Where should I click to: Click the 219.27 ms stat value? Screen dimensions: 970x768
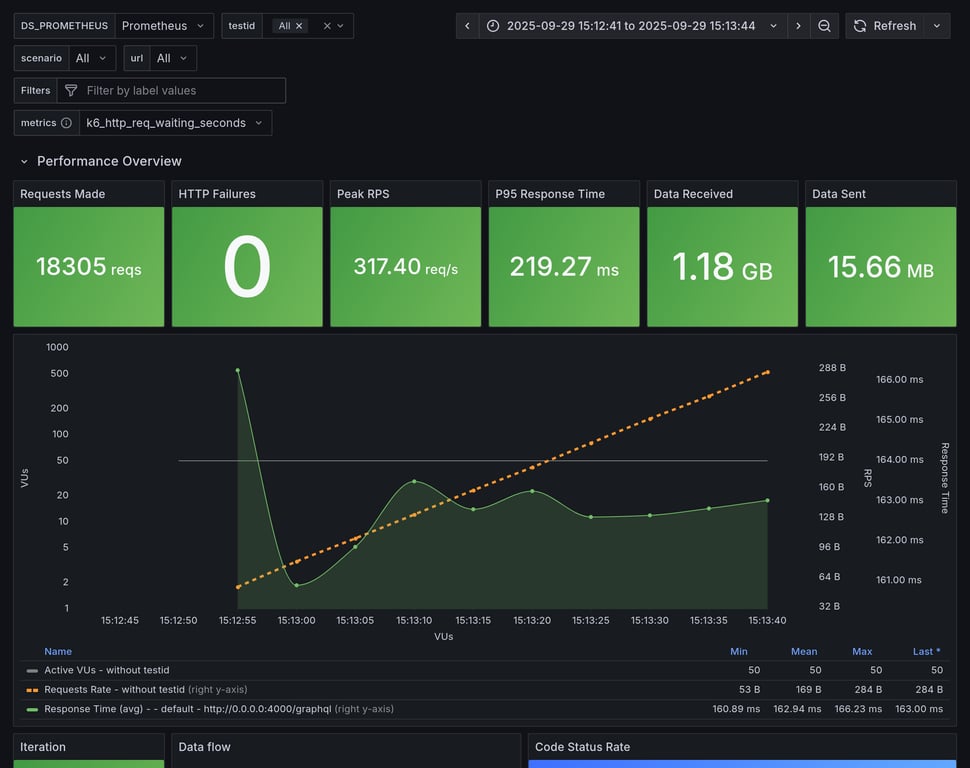point(564,267)
